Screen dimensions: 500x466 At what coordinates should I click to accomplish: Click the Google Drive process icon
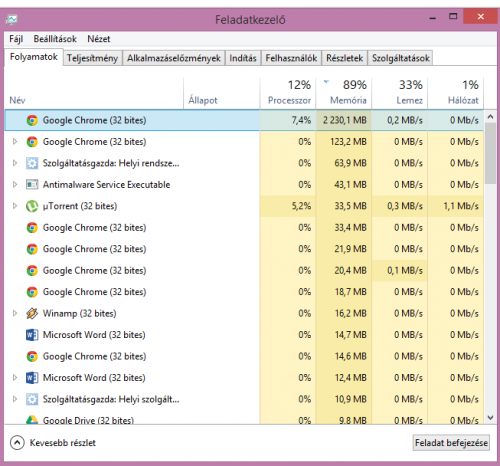(x=32, y=420)
